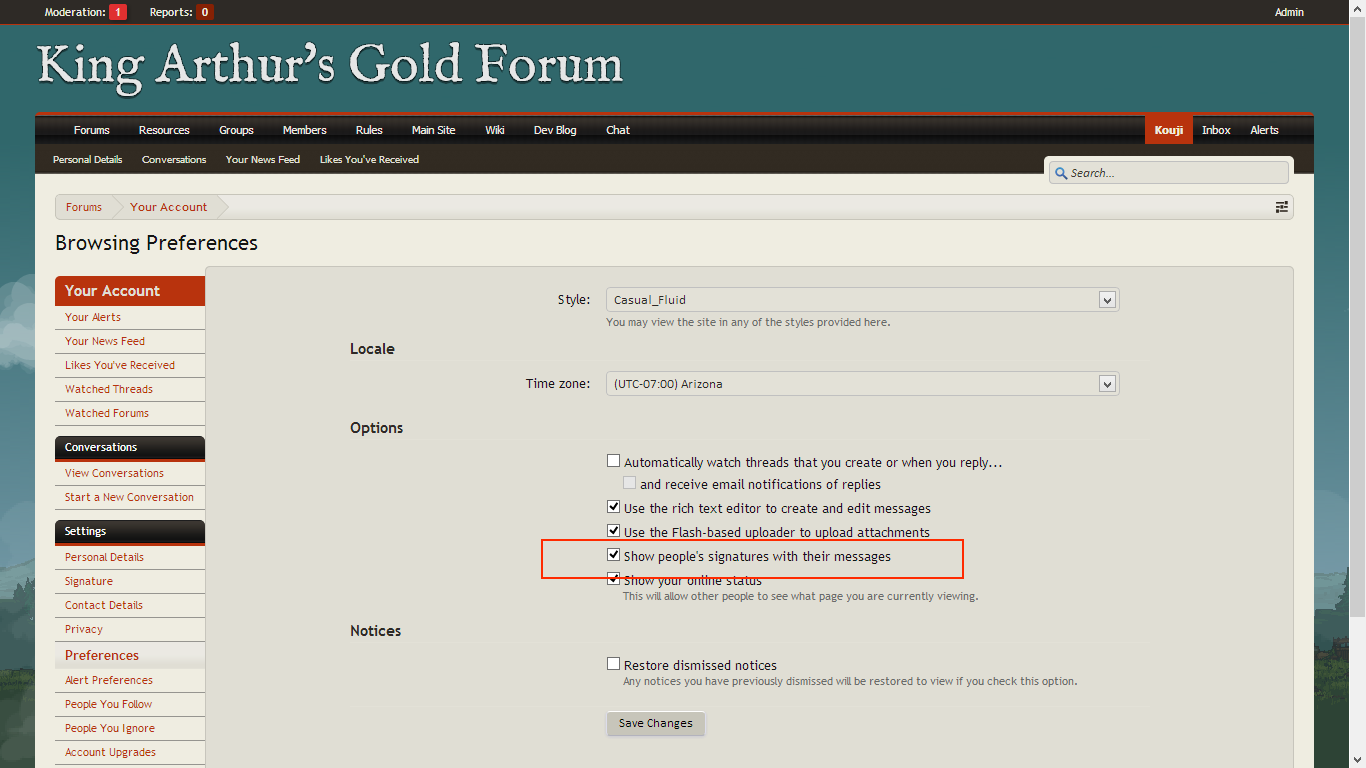Open the Dev Blog tab
The image size is (1366, 768).
pos(555,130)
